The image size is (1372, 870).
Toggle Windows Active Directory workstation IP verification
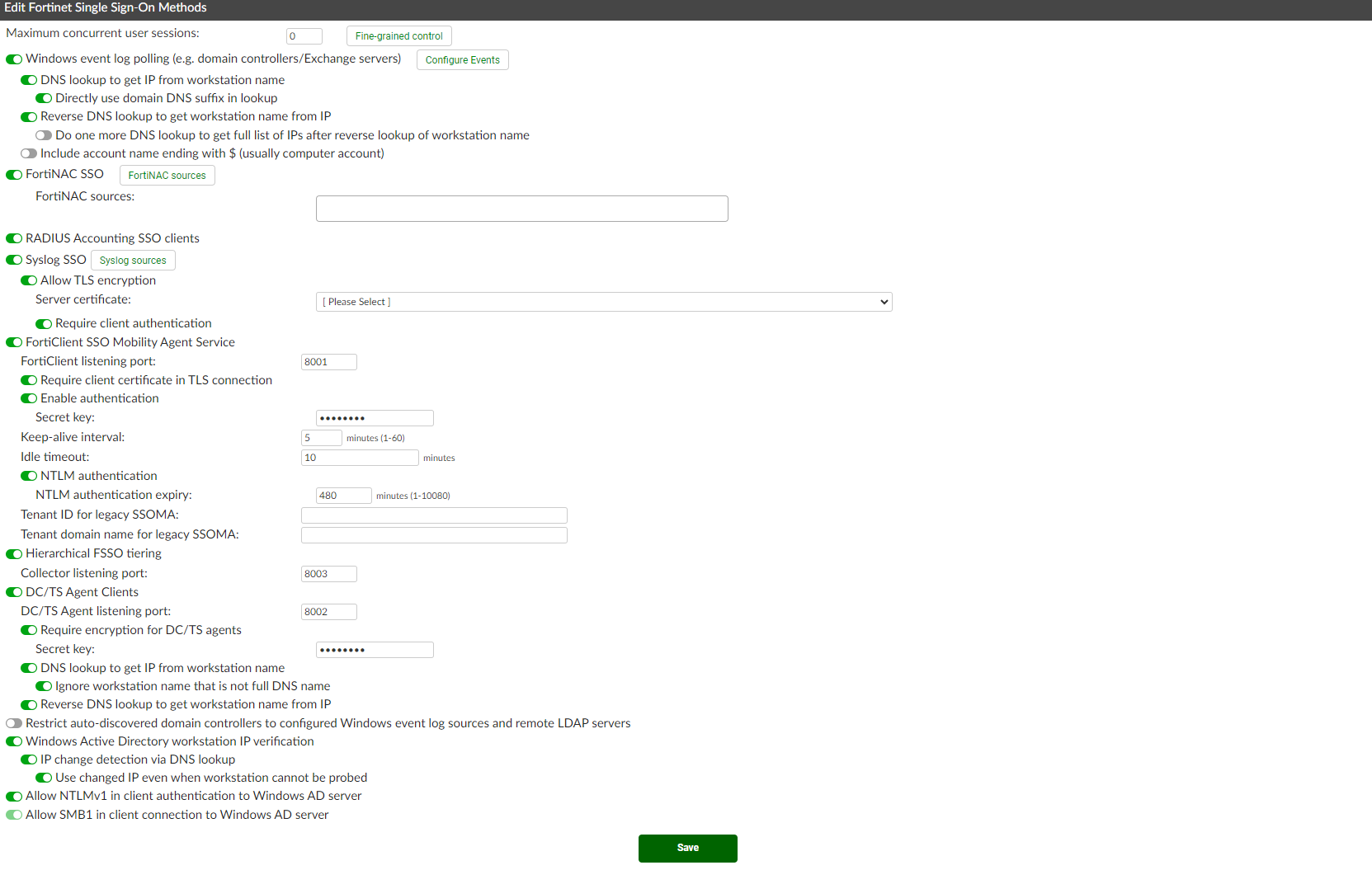coord(14,742)
